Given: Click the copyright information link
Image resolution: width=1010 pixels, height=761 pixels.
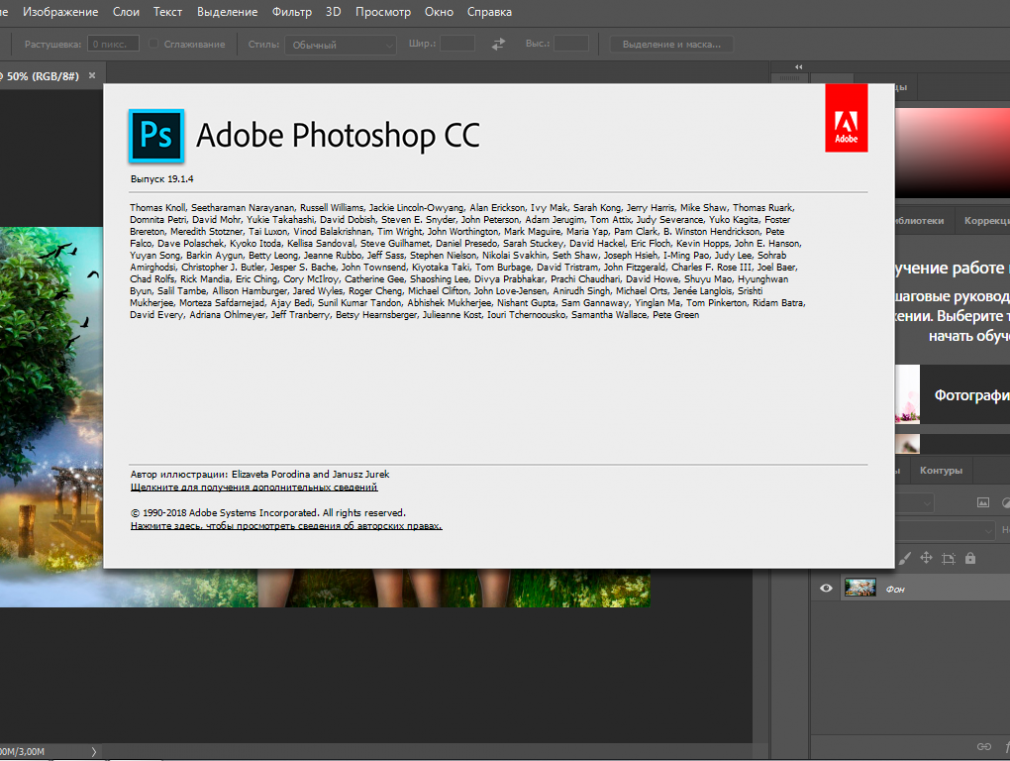Looking at the screenshot, I should click(286, 526).
